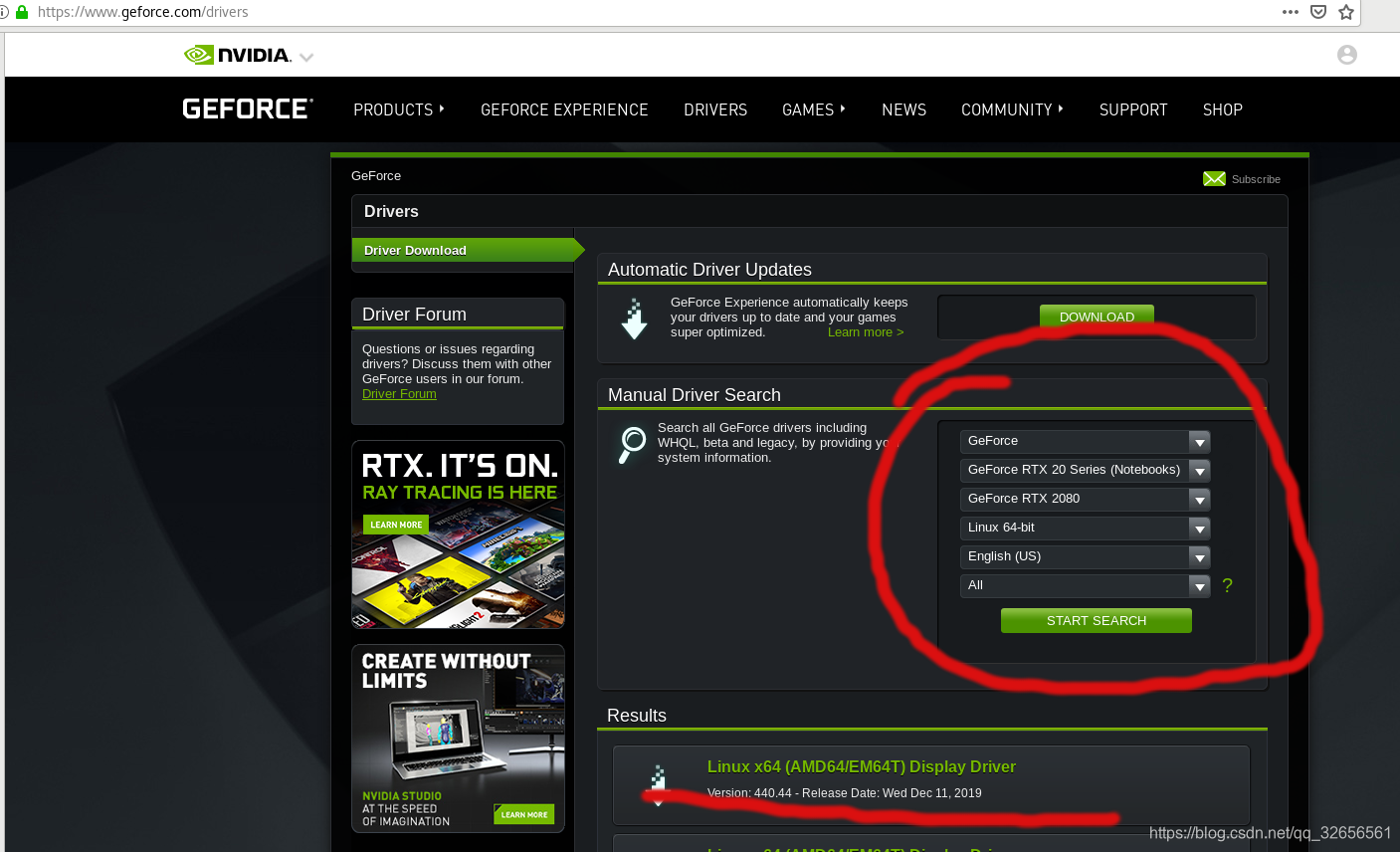Screen dimensions: 1400x852
Task: Bookmark the page with the star icon
Action: click(x=1346, y=12)
